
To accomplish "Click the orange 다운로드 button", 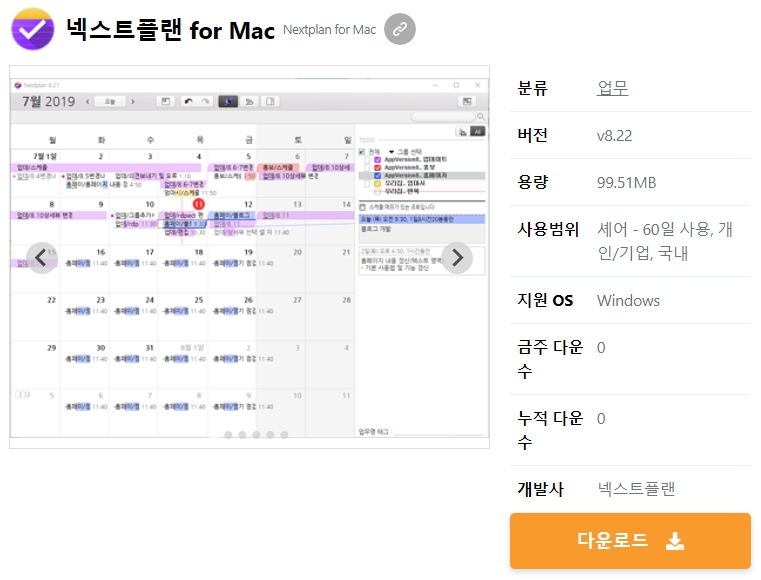I will [x=630, y=541].
